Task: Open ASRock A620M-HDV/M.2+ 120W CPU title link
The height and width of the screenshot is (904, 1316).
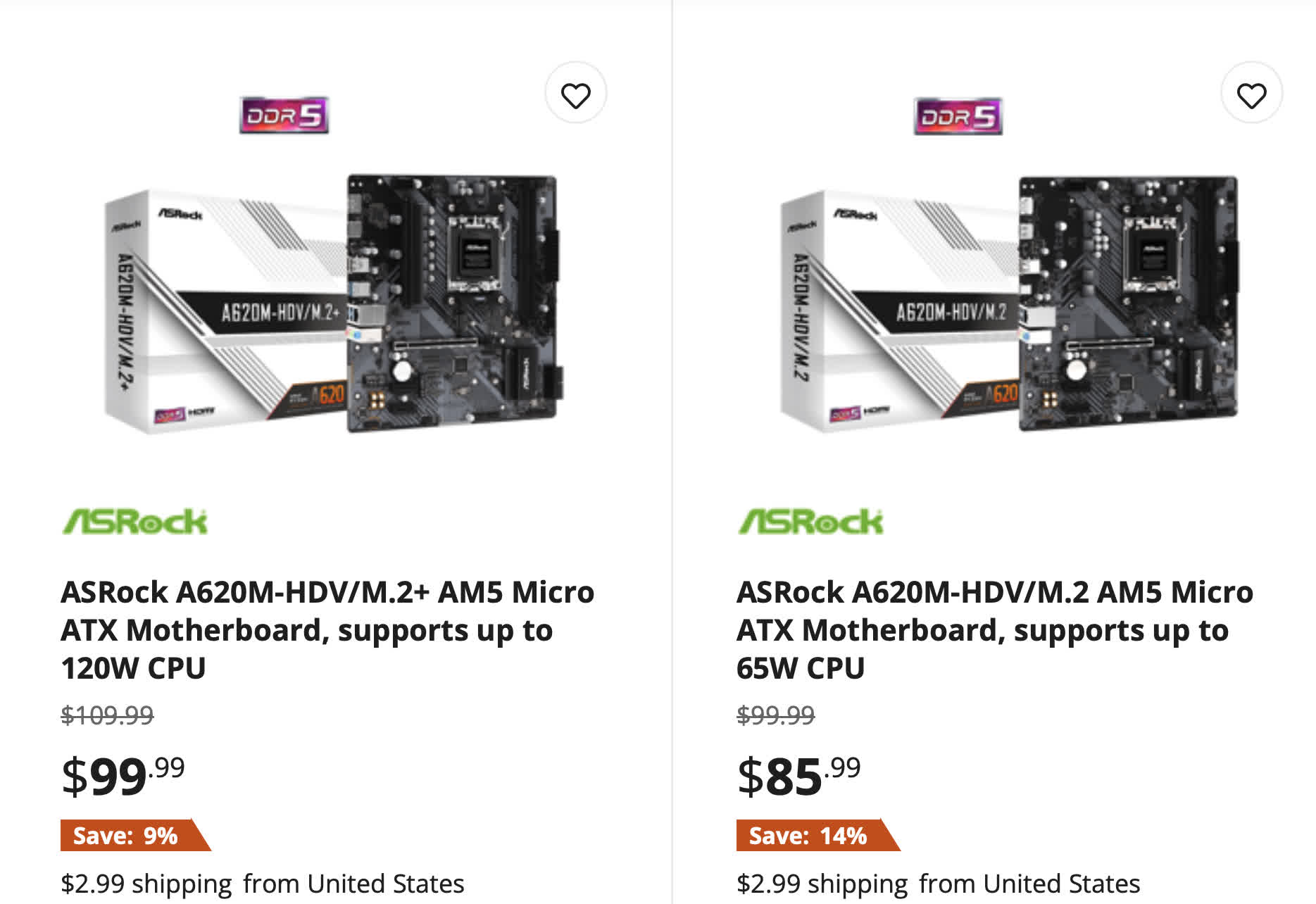Action: point(327,629)
